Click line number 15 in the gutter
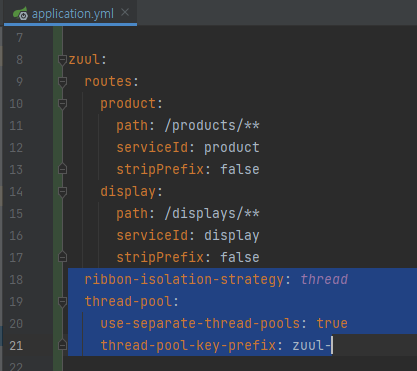 16,214
